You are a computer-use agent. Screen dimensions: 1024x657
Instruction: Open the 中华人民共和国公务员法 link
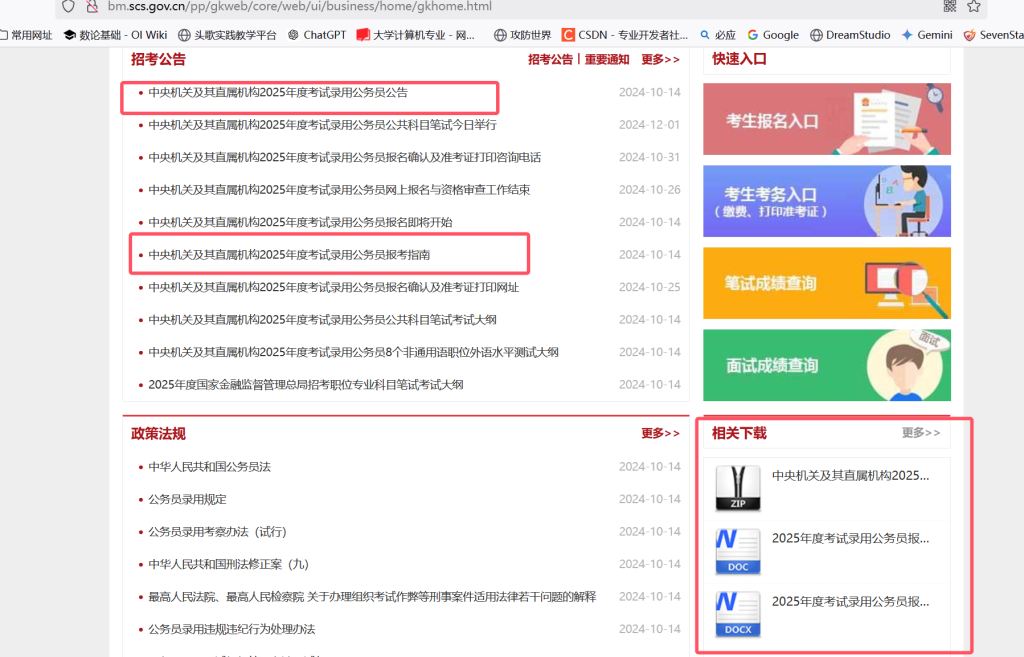click(209, 467)
